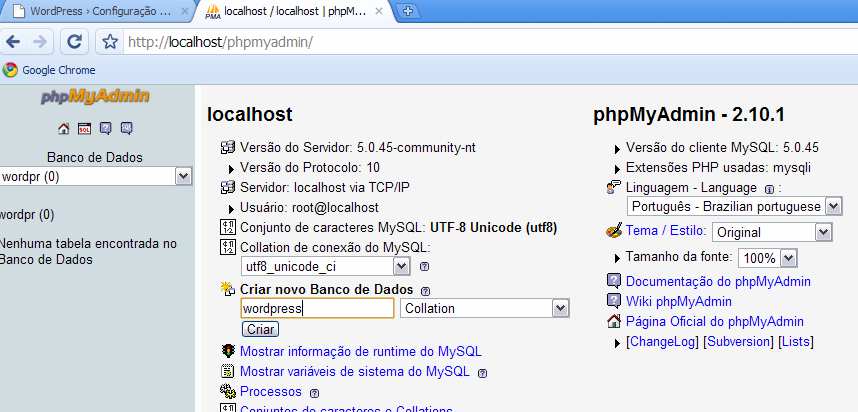858x412 pixels.
Task: Click the phpMyAdmin logo in sidebar
Action: (x=95, y=97)
